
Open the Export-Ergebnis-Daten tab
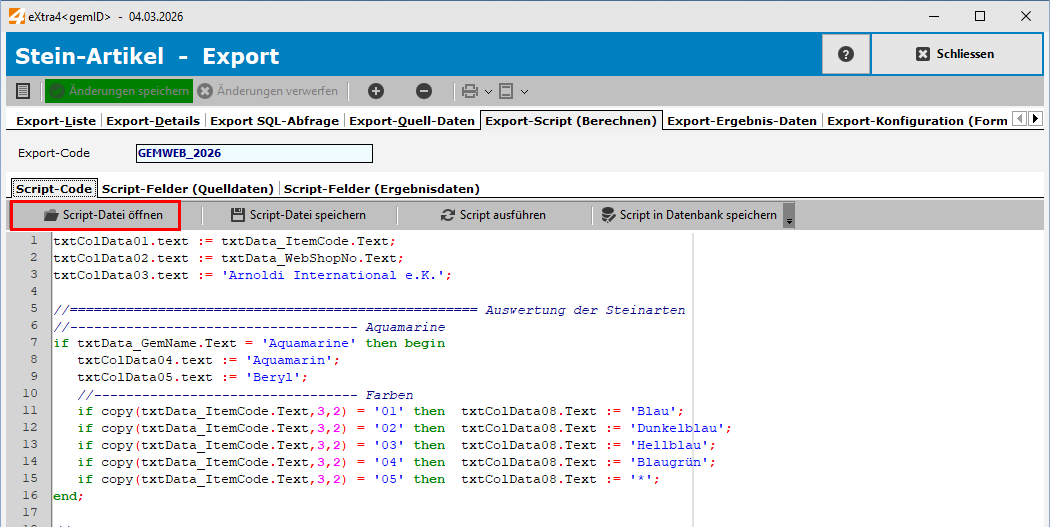coord(742,121)
